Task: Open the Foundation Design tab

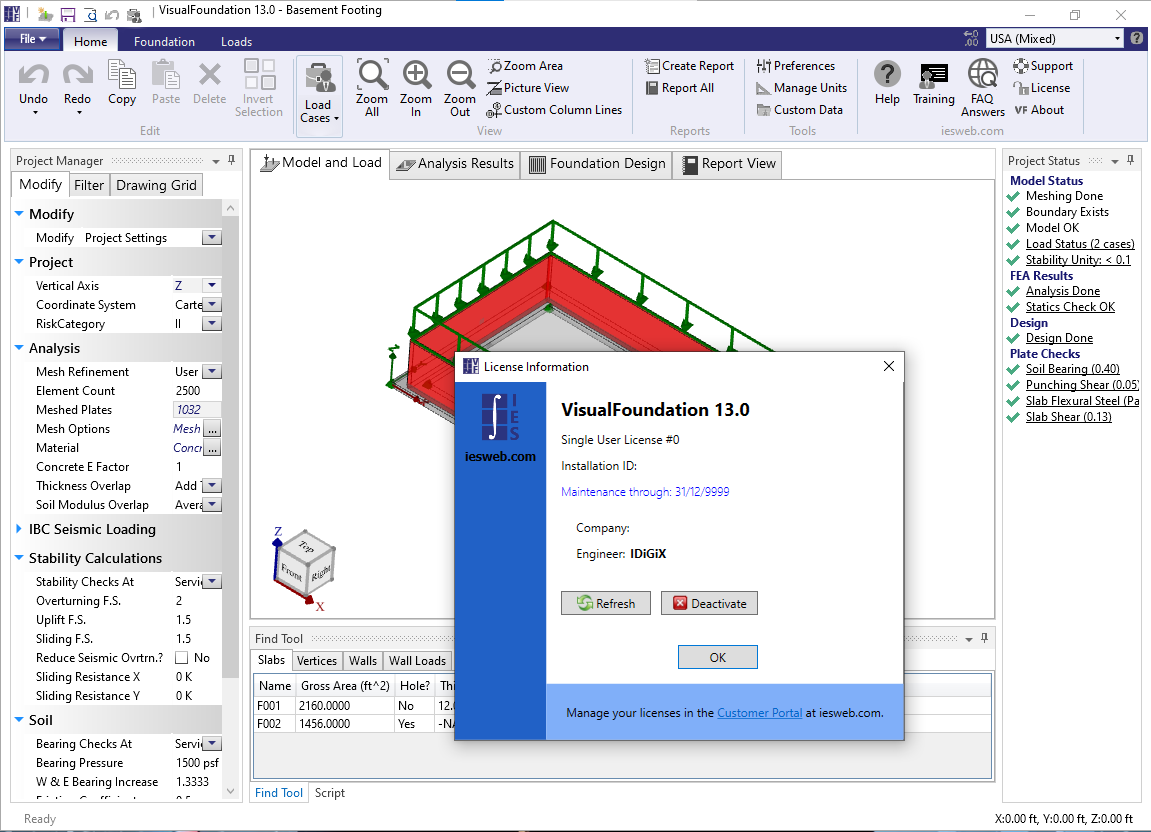Action: pos(597,164)
